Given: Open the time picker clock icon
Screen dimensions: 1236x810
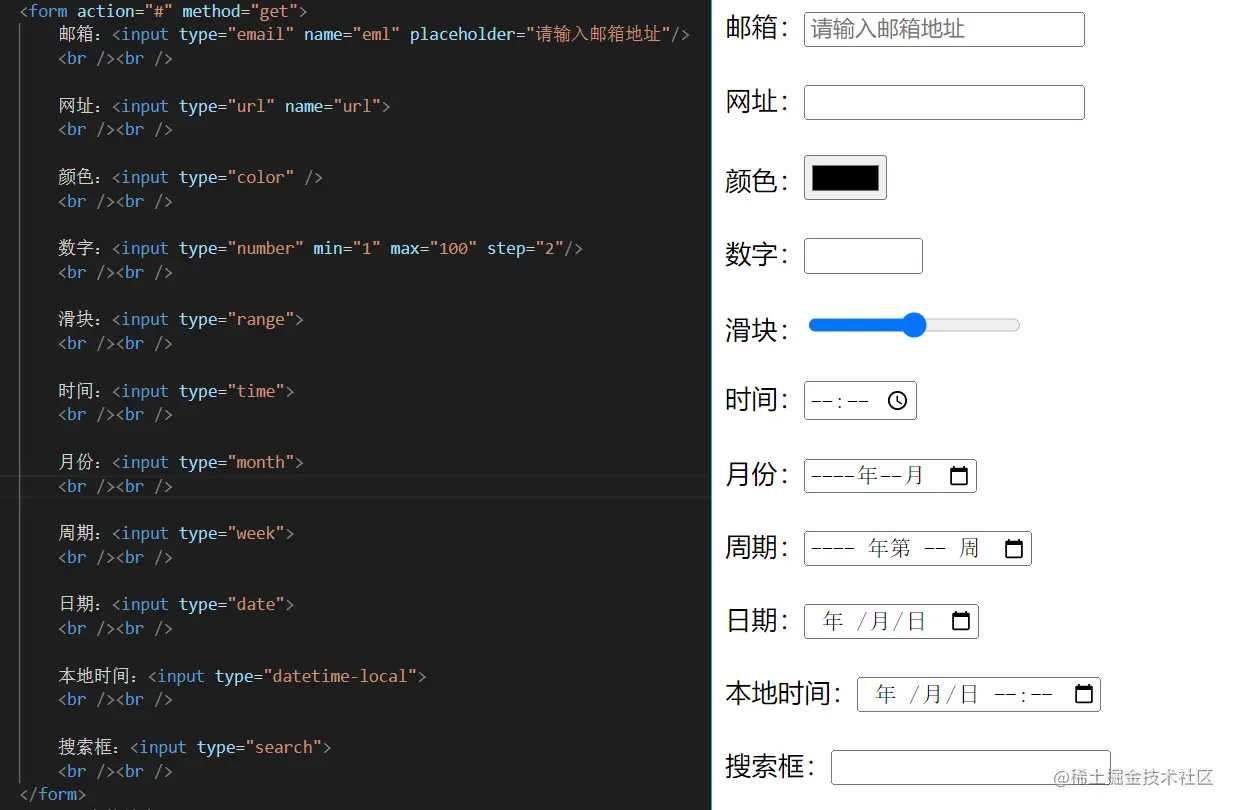Looking at the screenshot, I should [x=897, y=401].
